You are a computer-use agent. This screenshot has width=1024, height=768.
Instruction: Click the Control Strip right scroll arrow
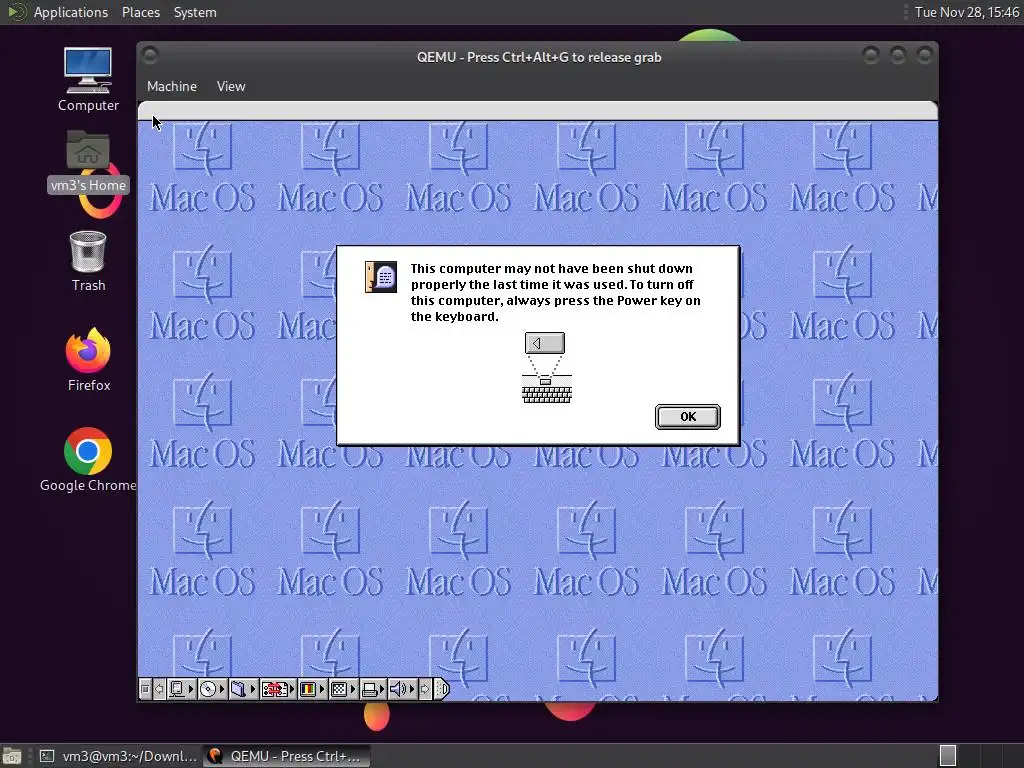coord(425,689)
